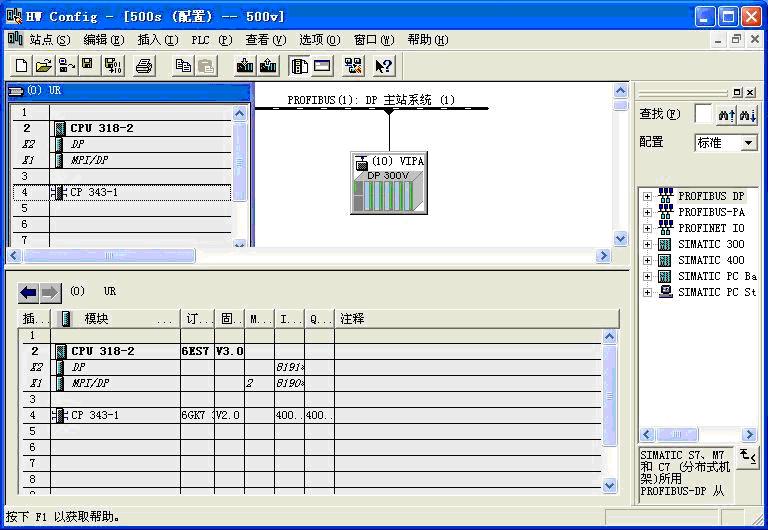Screen dimensions: 768x530
Task: Click search down binoculars icon
Action: pyautogui.click(x=748, y=116)
